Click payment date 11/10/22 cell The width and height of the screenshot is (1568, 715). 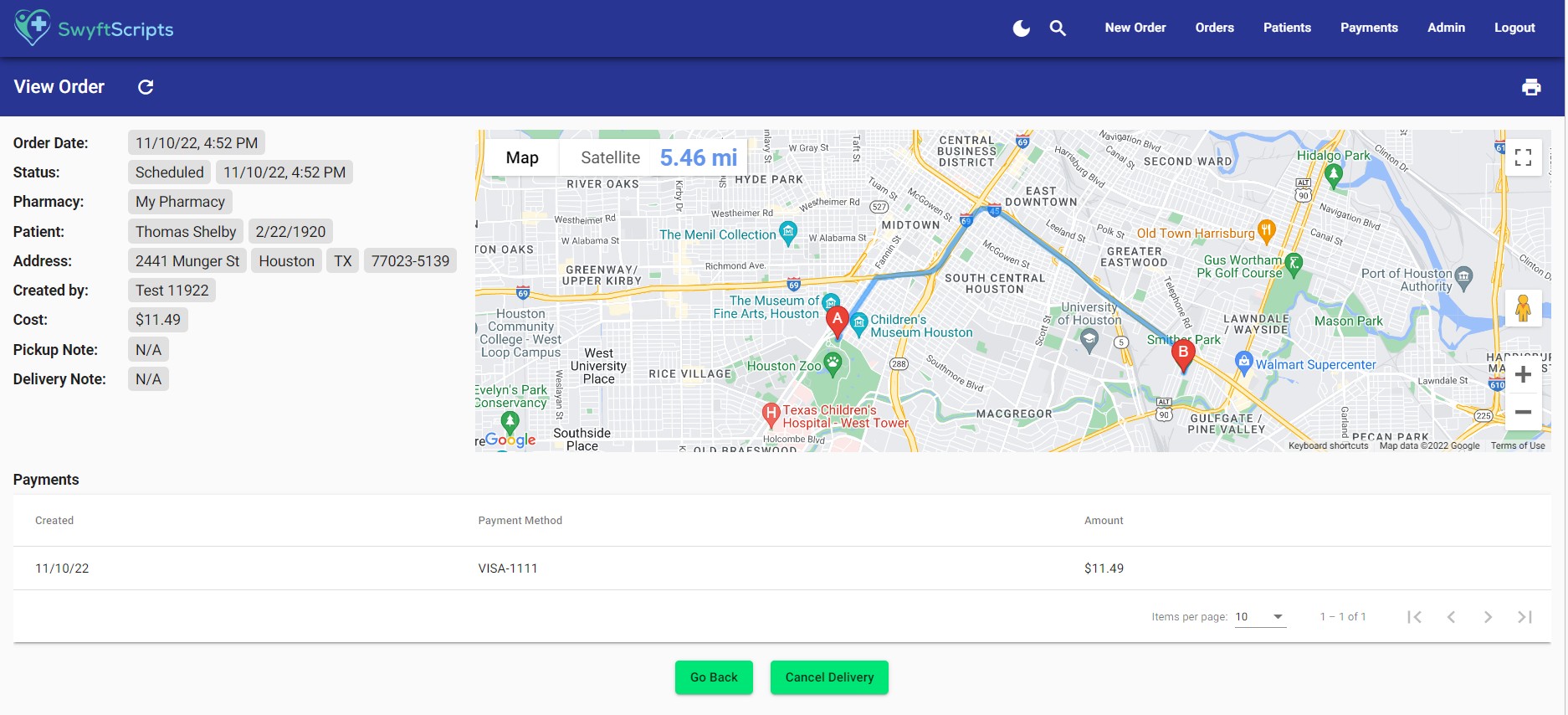pyautogui.click(x=62, y=568)
